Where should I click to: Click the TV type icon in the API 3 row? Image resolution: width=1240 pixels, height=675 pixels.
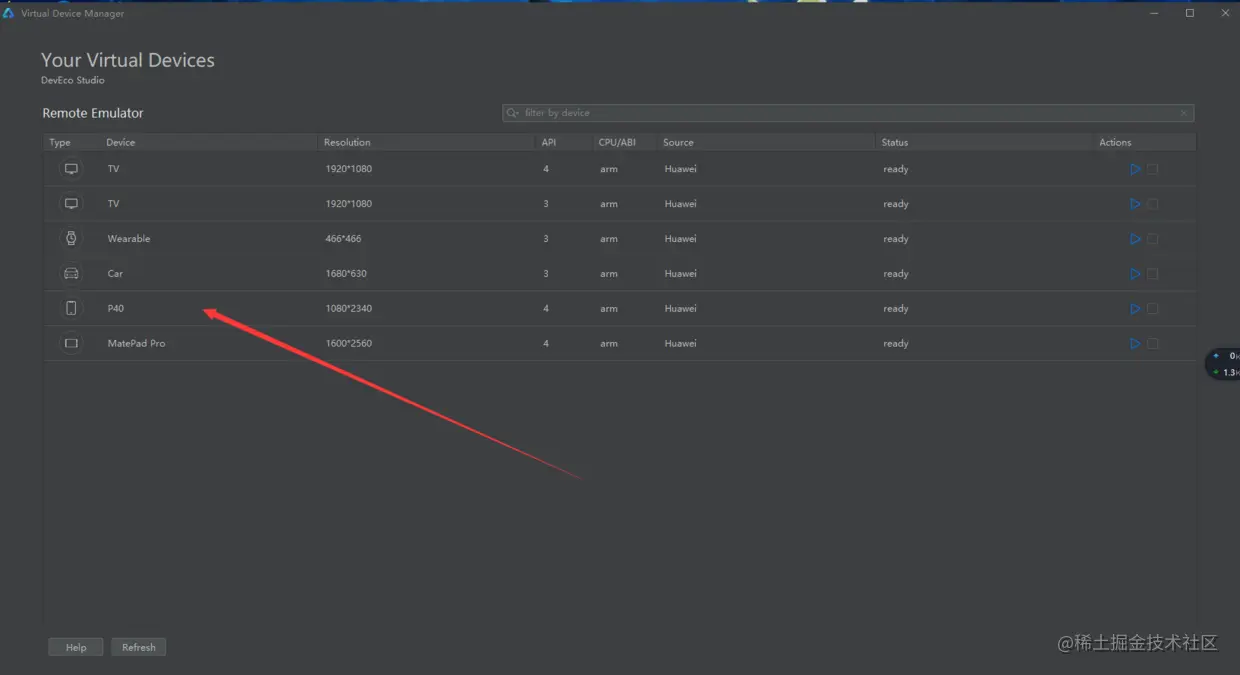(71, 204)
